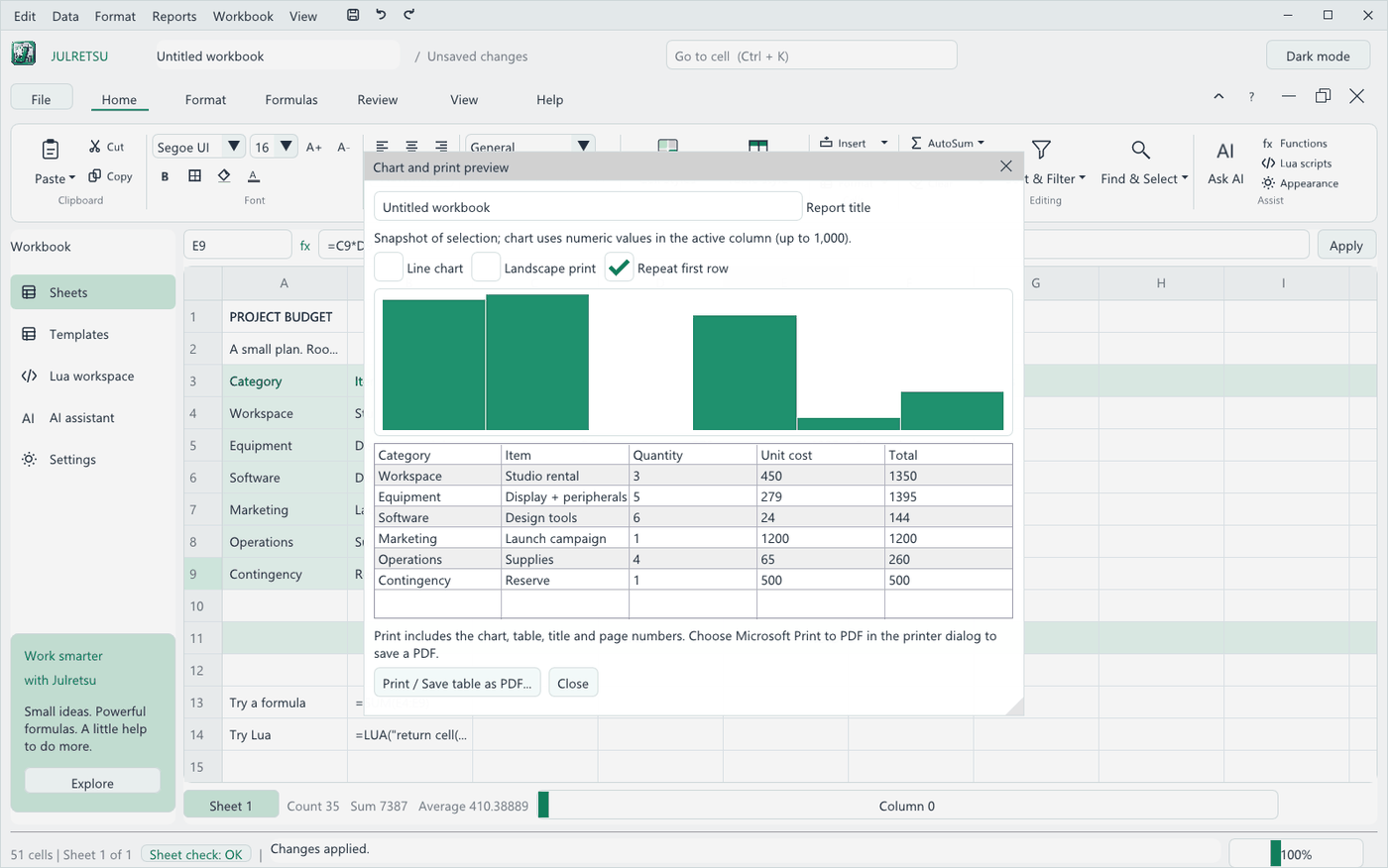1388x868 pixels.
Task: Uncheck Repeat first row
Action: (619, 268)
